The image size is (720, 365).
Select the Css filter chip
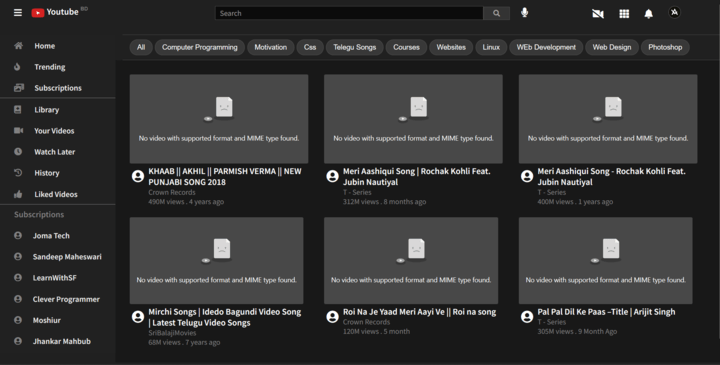(x=310, y=47)
